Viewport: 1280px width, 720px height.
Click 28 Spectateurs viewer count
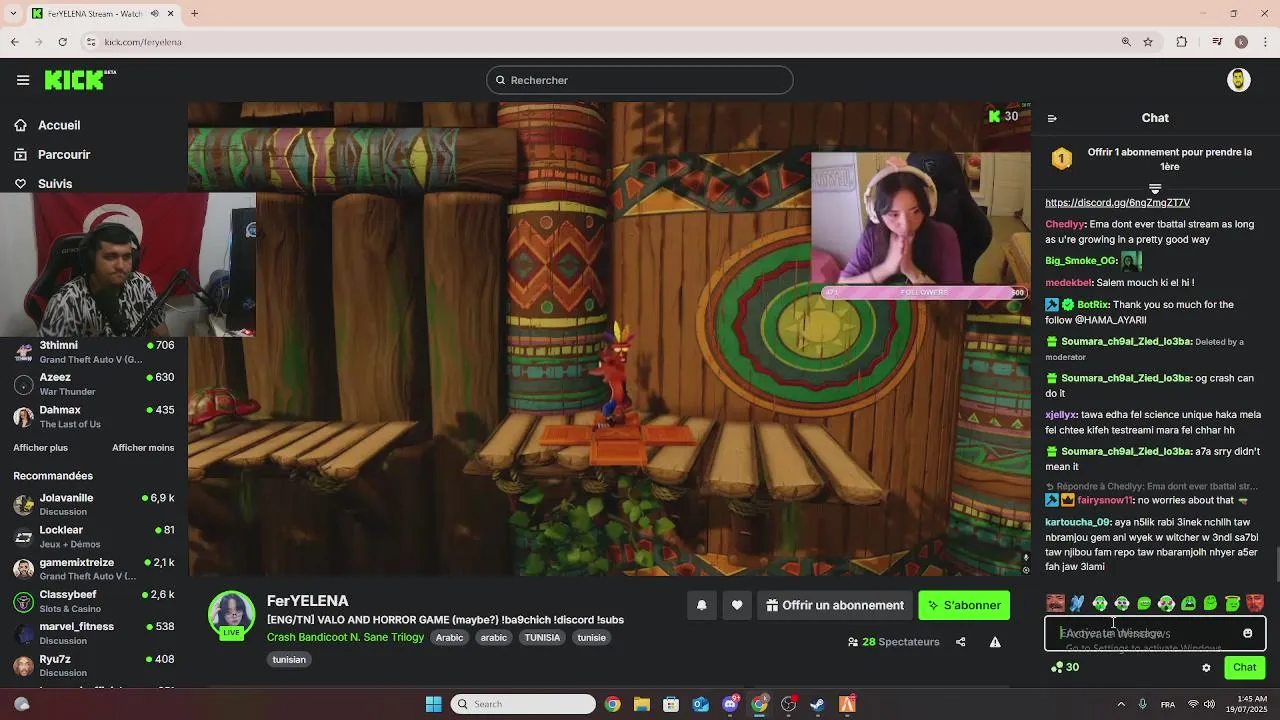(893, 642)
